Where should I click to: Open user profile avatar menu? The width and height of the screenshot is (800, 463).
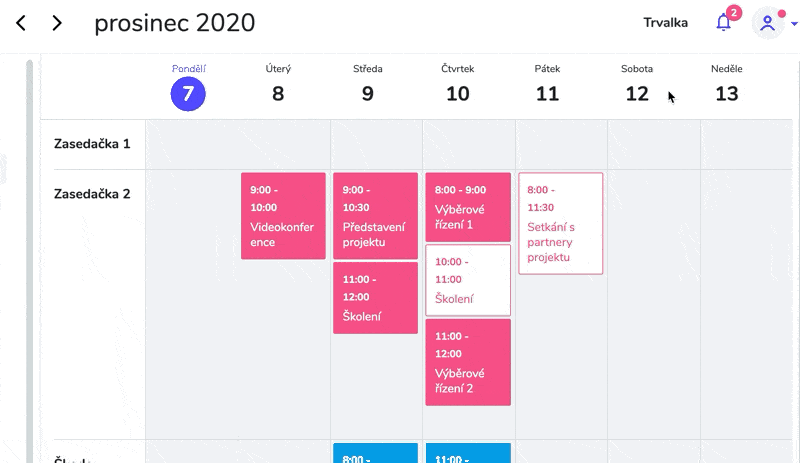click(x=768, y=23)
